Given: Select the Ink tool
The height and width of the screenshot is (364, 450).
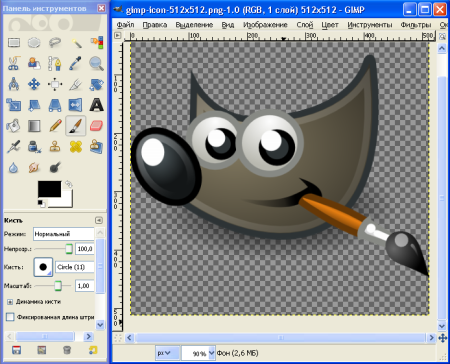Looking at the screenshot, I should click(x=34, y=146).
